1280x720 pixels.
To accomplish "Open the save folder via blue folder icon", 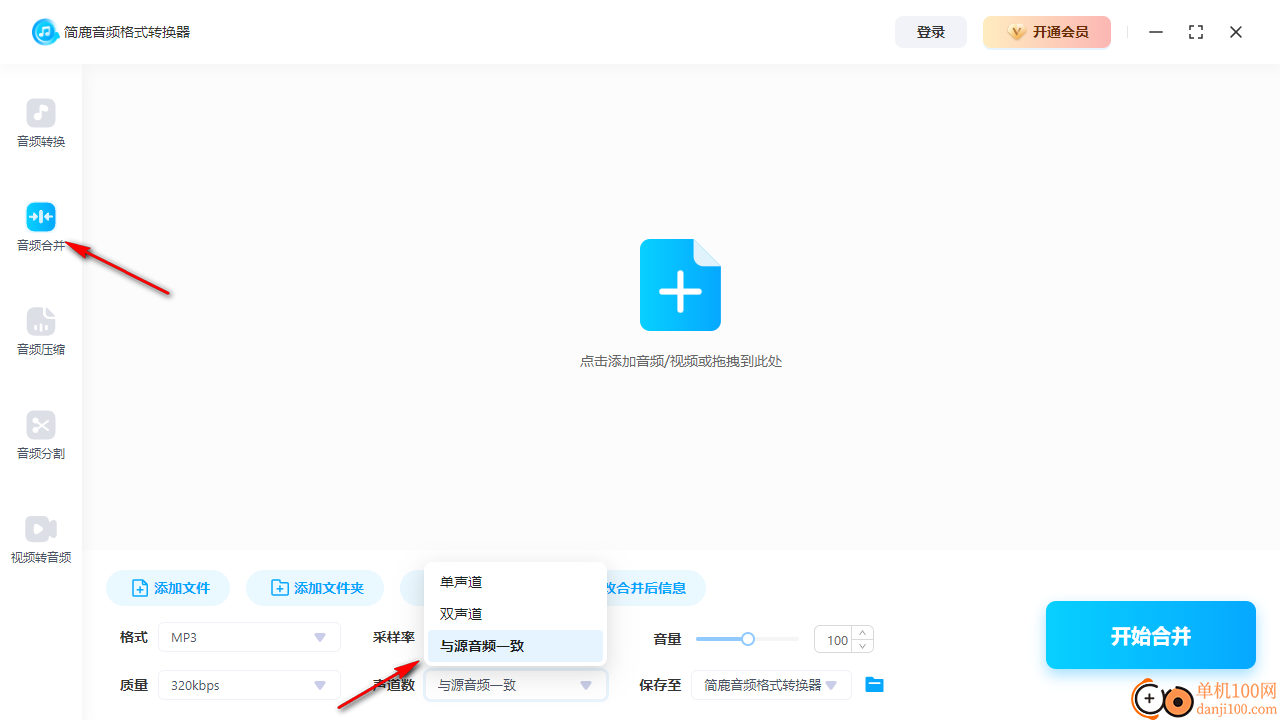I will (875, 685).
